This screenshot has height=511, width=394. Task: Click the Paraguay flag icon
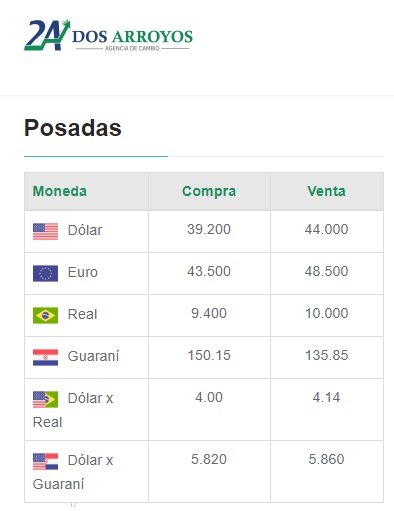[45, 357]
